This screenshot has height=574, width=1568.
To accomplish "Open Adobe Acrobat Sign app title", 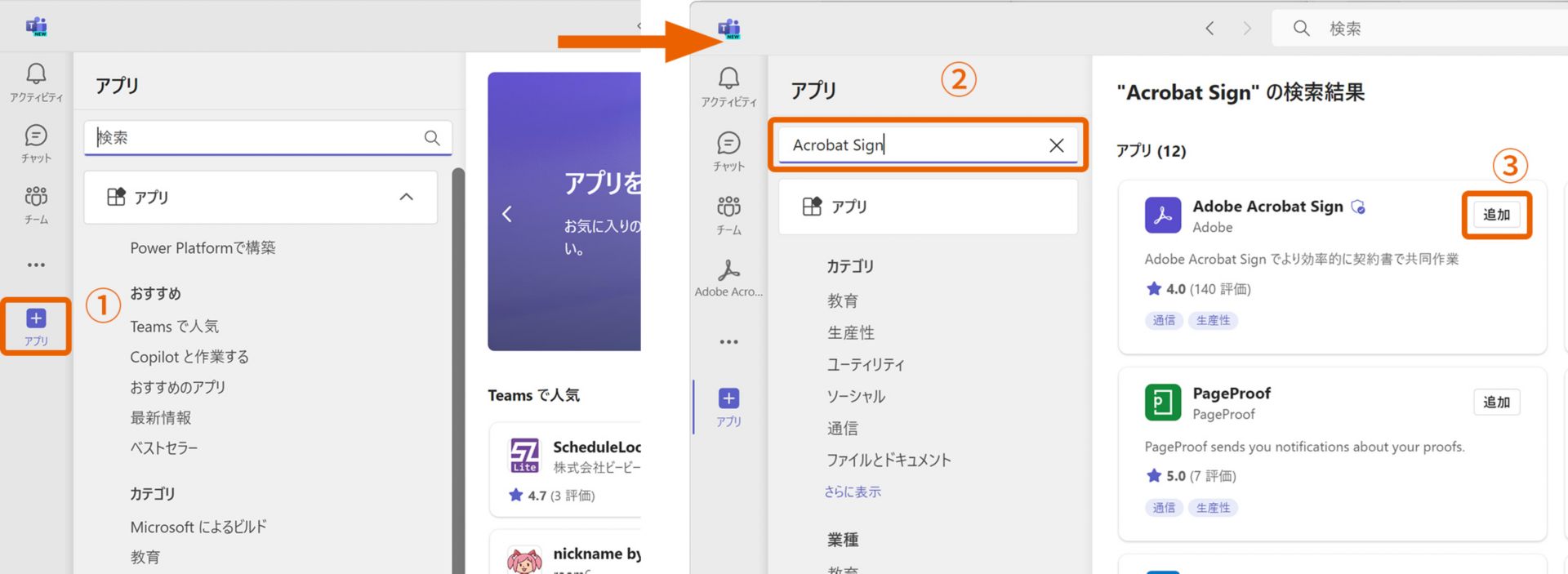I will click(x=1267, y=207).
